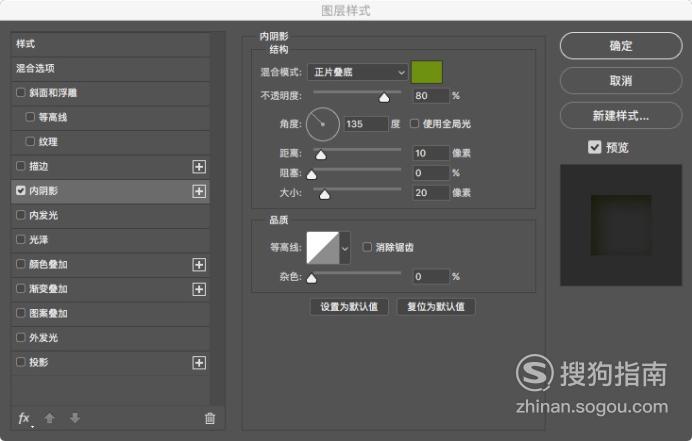Enable the 外发光 checkbox
This screenshot has width=692, height=441.
click(20, 337)
